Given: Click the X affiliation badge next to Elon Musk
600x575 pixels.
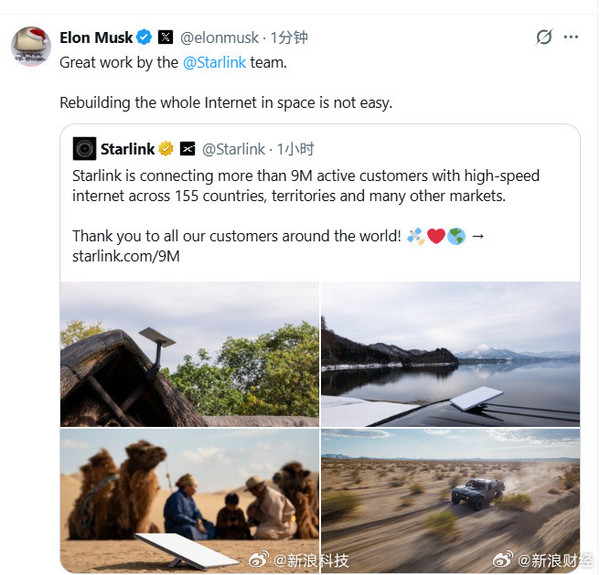Looking at the screenshot, I should (166, 38).
